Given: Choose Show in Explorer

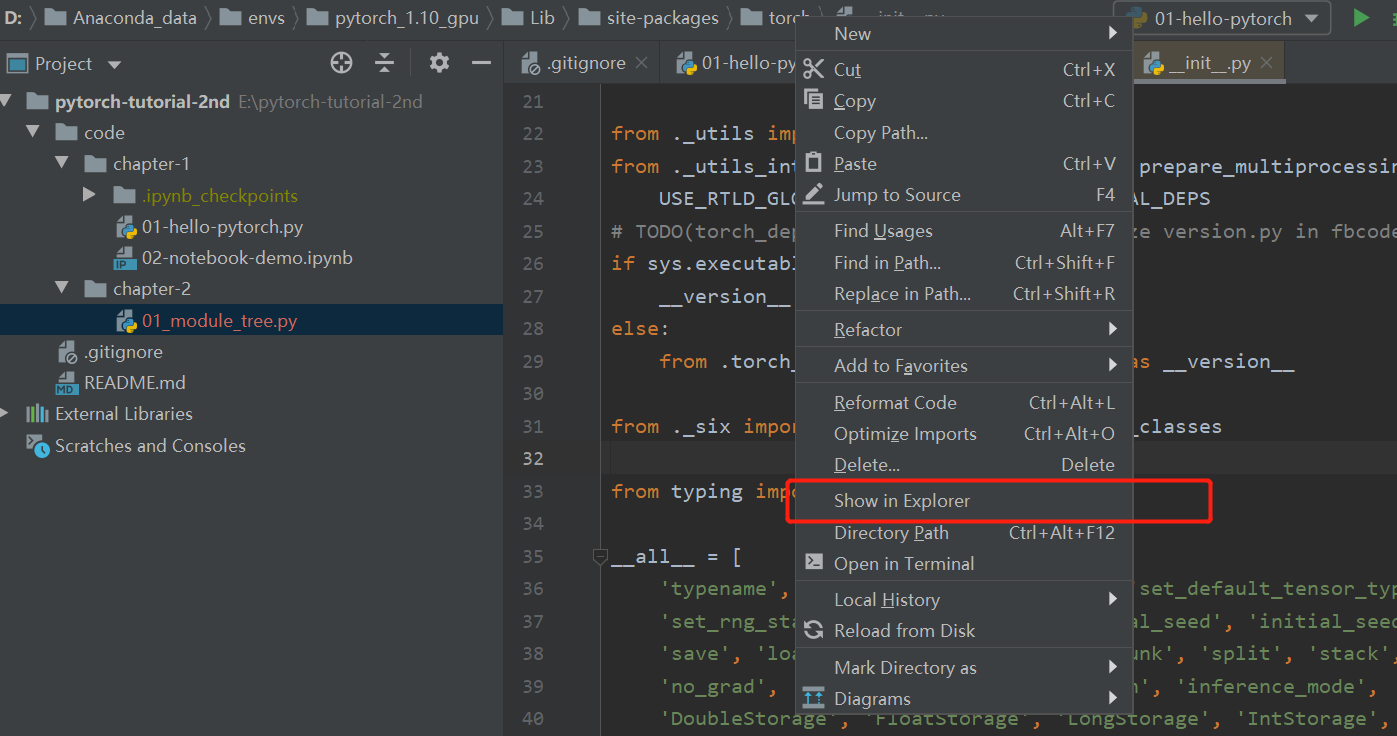Looking at the screenshot, I should click(964, 500).
